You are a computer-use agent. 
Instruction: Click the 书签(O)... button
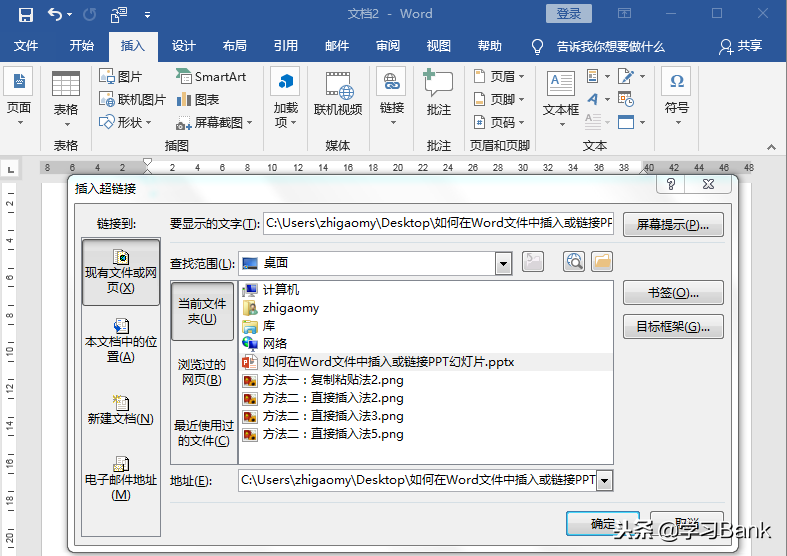click(673, 293)
